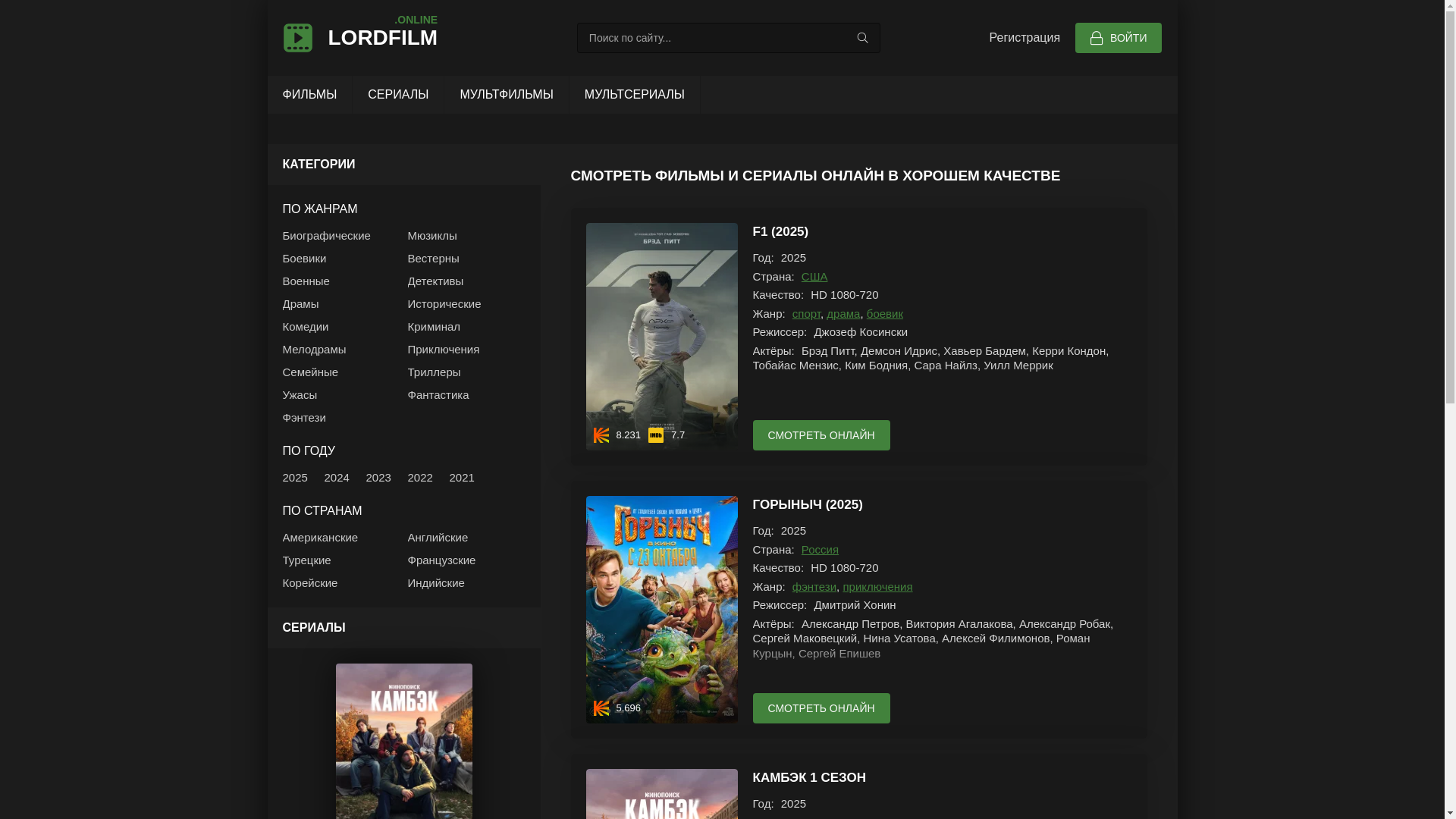The width and height of the screenshot is (1456, 819).
Task: Open the СЕРИАЛЫ menu tab
Action: [398, 95]
